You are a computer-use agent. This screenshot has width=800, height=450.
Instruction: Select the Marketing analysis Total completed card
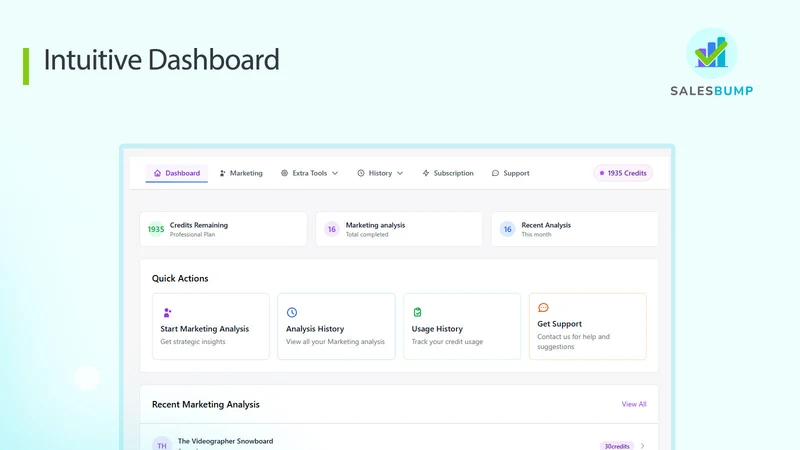pos(399,229)
